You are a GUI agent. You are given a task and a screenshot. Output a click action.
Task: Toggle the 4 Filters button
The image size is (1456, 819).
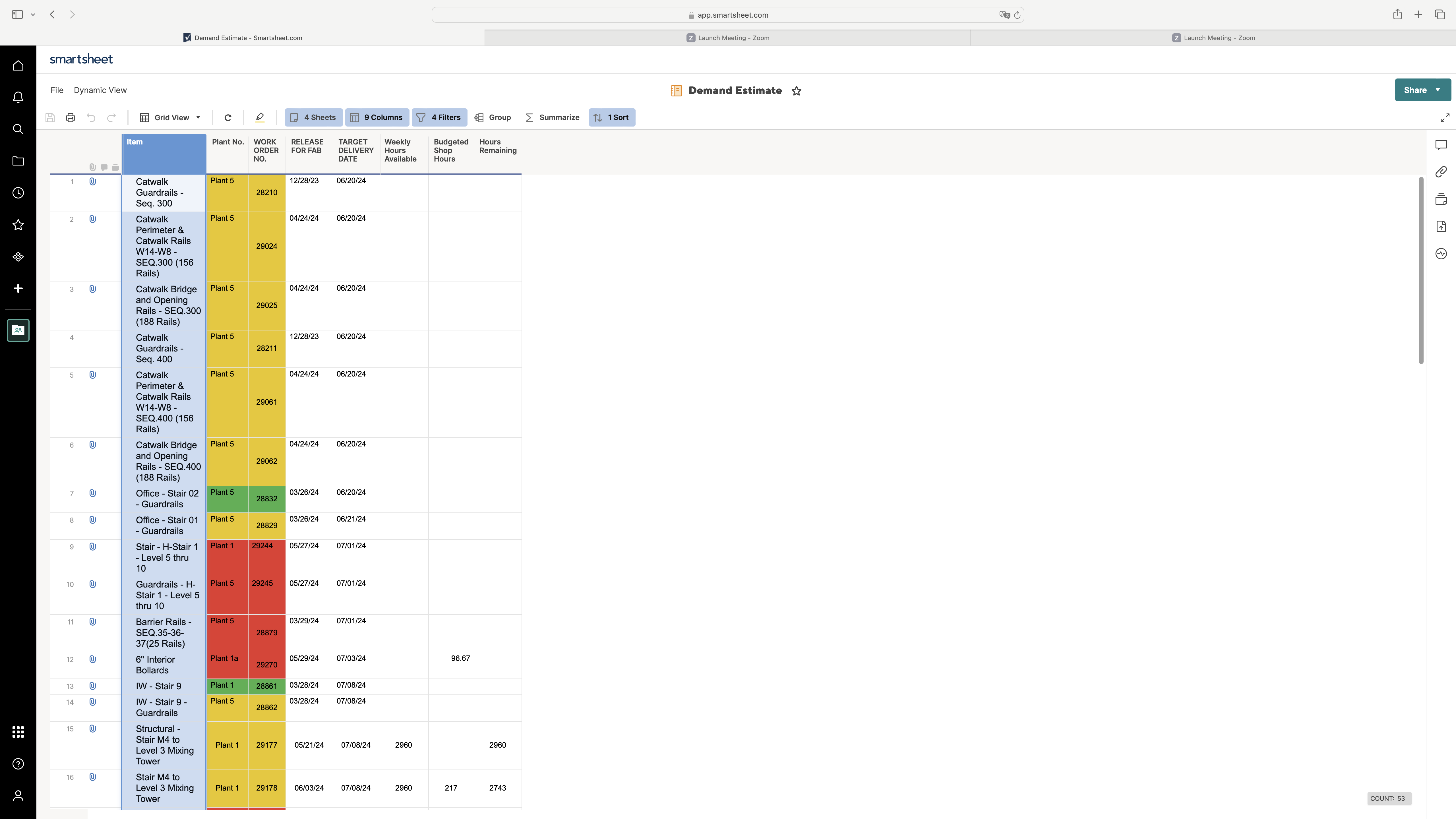tap(439, 117)
